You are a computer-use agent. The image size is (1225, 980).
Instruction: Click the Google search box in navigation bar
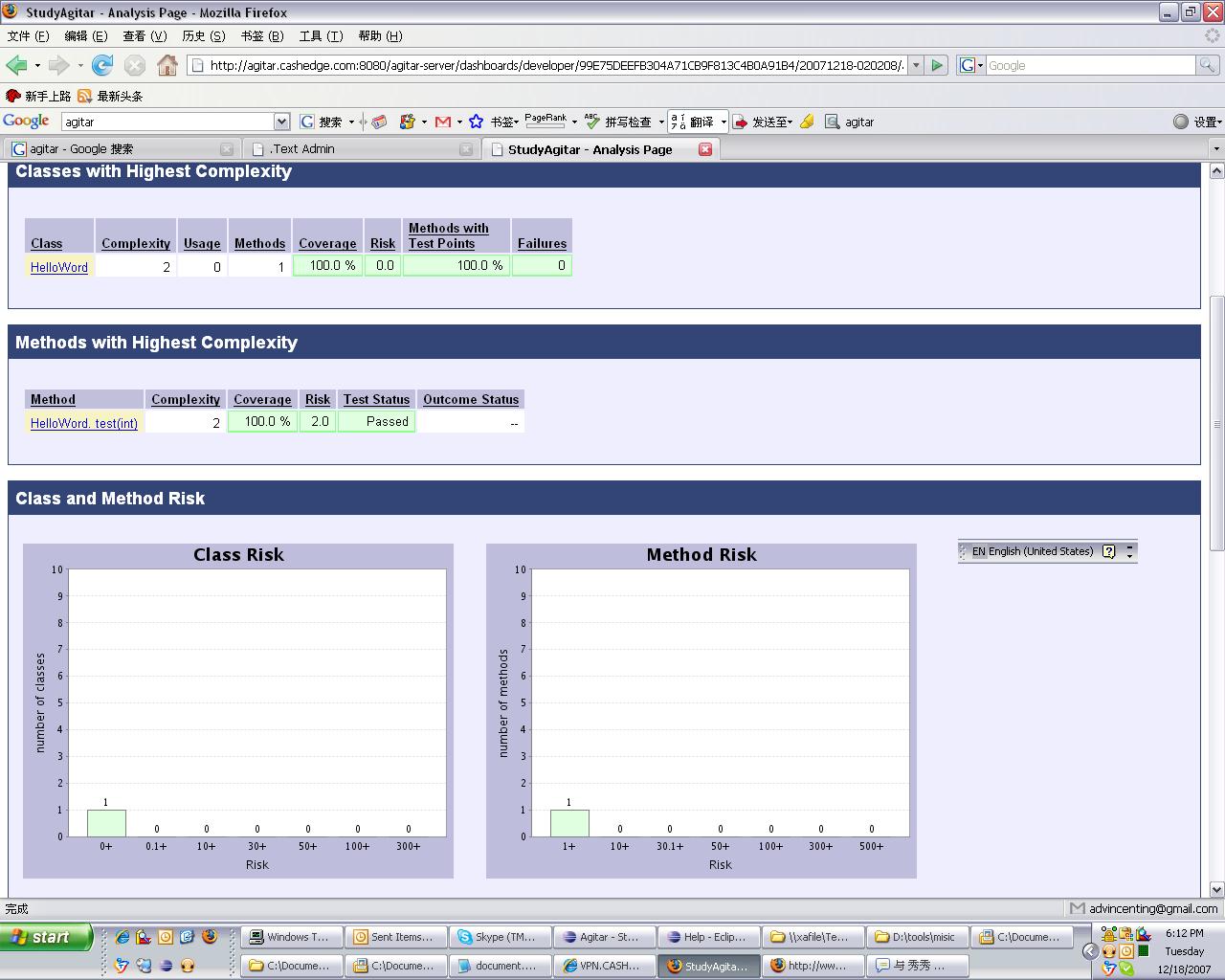(x=1090, y=65)
